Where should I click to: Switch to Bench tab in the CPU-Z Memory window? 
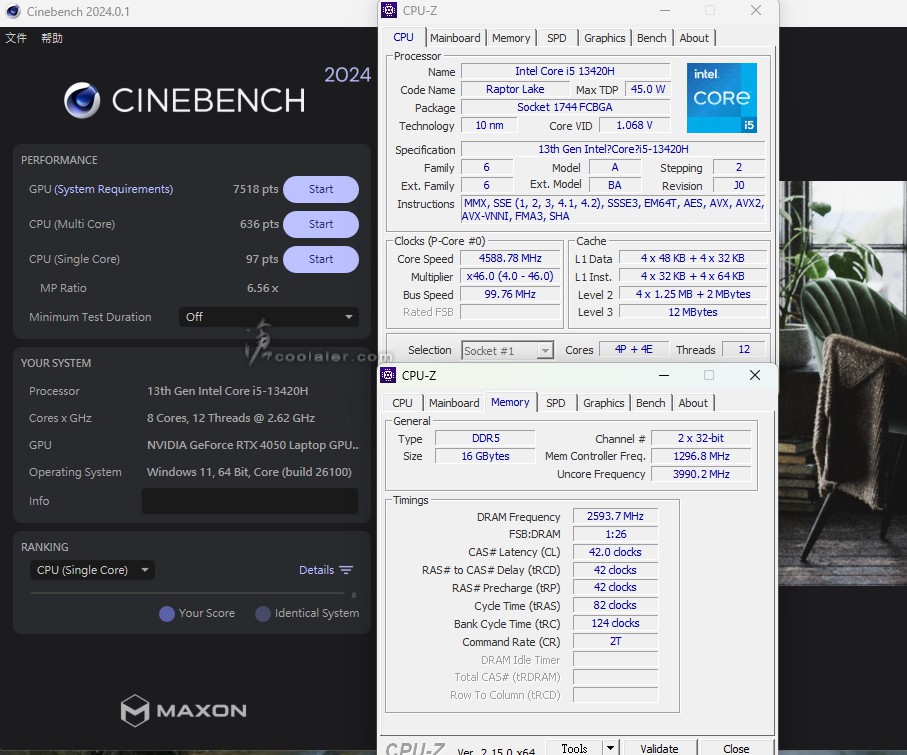pyautogui.click(x=651, y=403)
